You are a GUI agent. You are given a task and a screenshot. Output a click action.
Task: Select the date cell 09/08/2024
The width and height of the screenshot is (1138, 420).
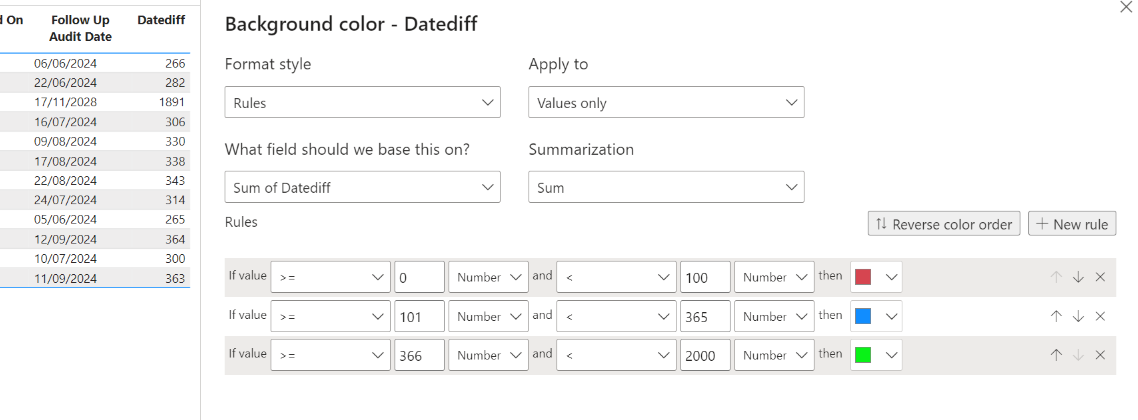(65, 141)
